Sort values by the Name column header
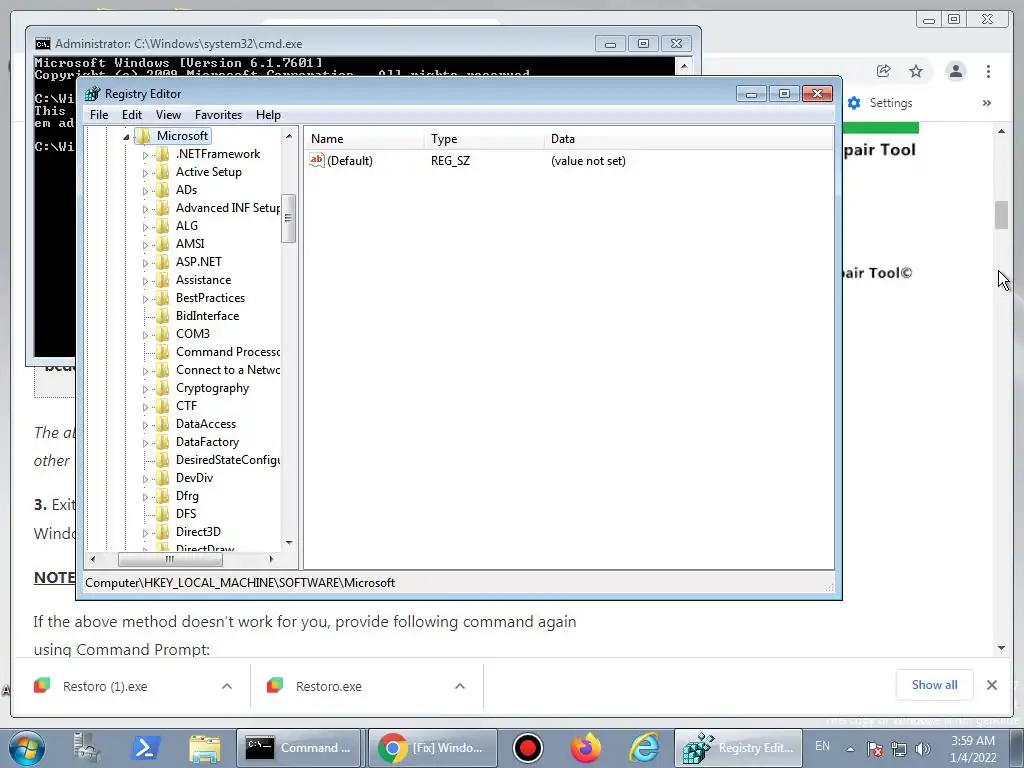 tap(364, 138)
